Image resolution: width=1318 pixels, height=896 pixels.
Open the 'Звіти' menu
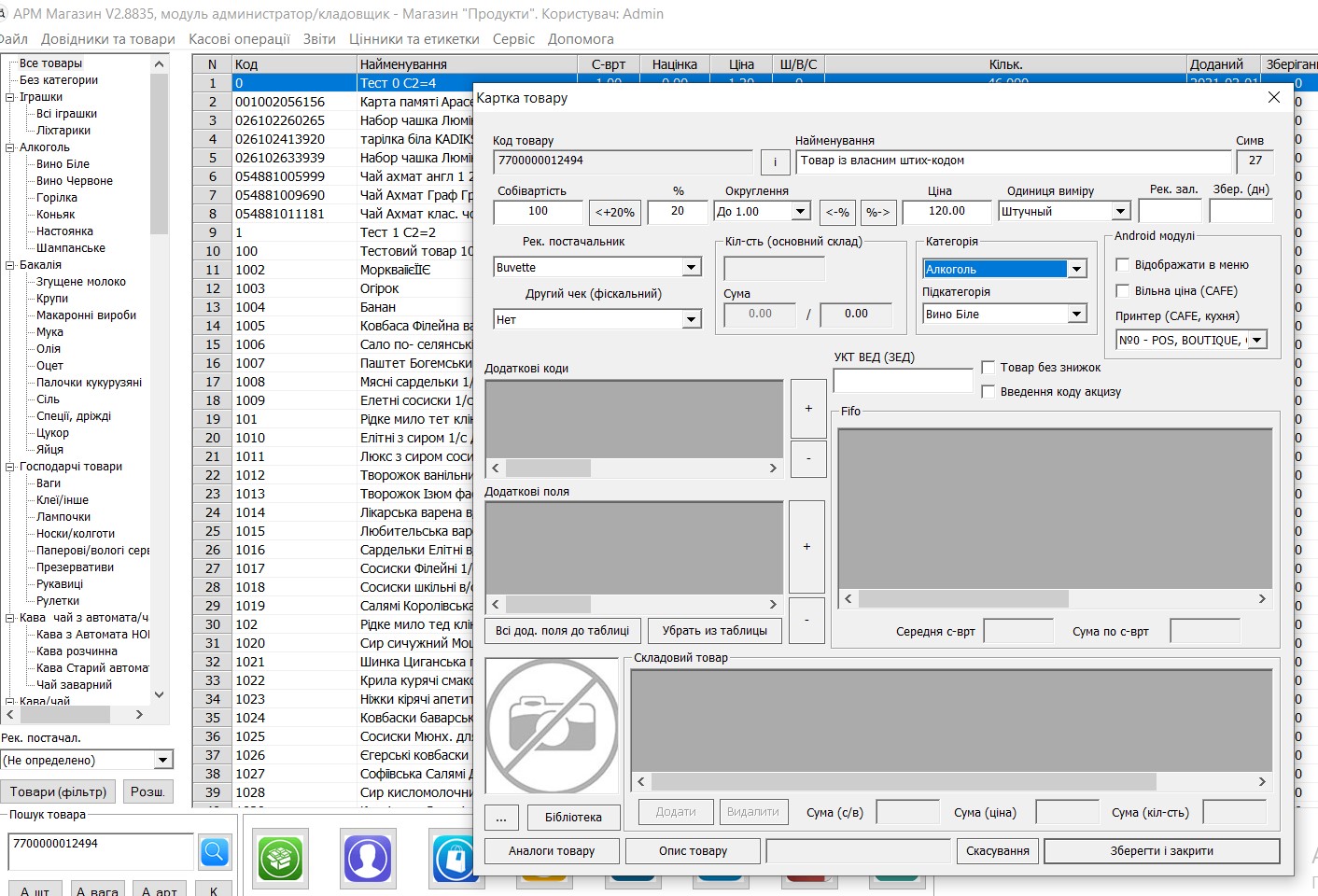coord(319,39)
